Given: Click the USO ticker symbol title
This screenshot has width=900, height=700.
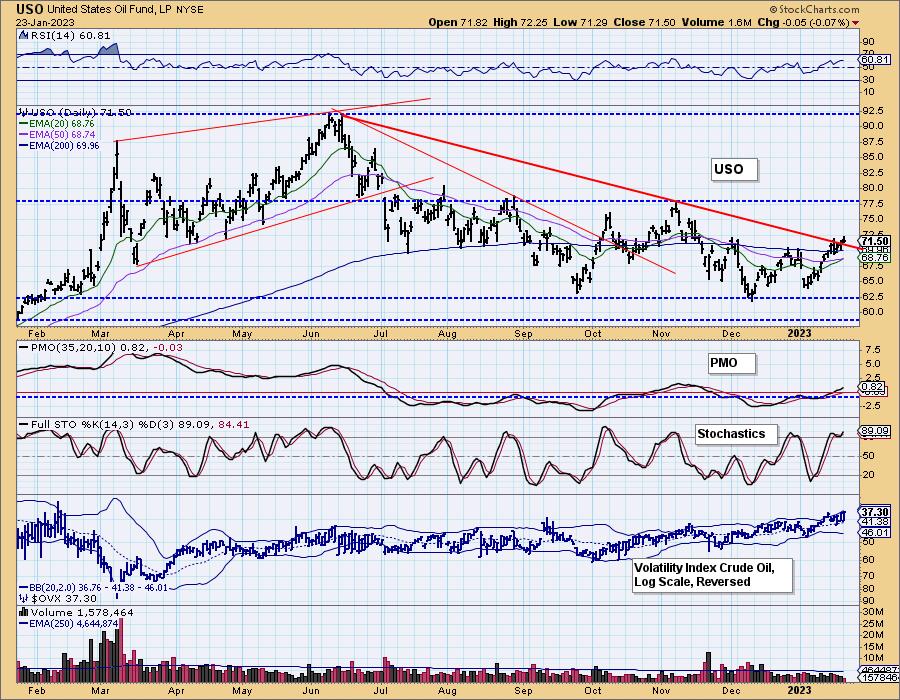Looking at the screenshot, I should 30,9.
